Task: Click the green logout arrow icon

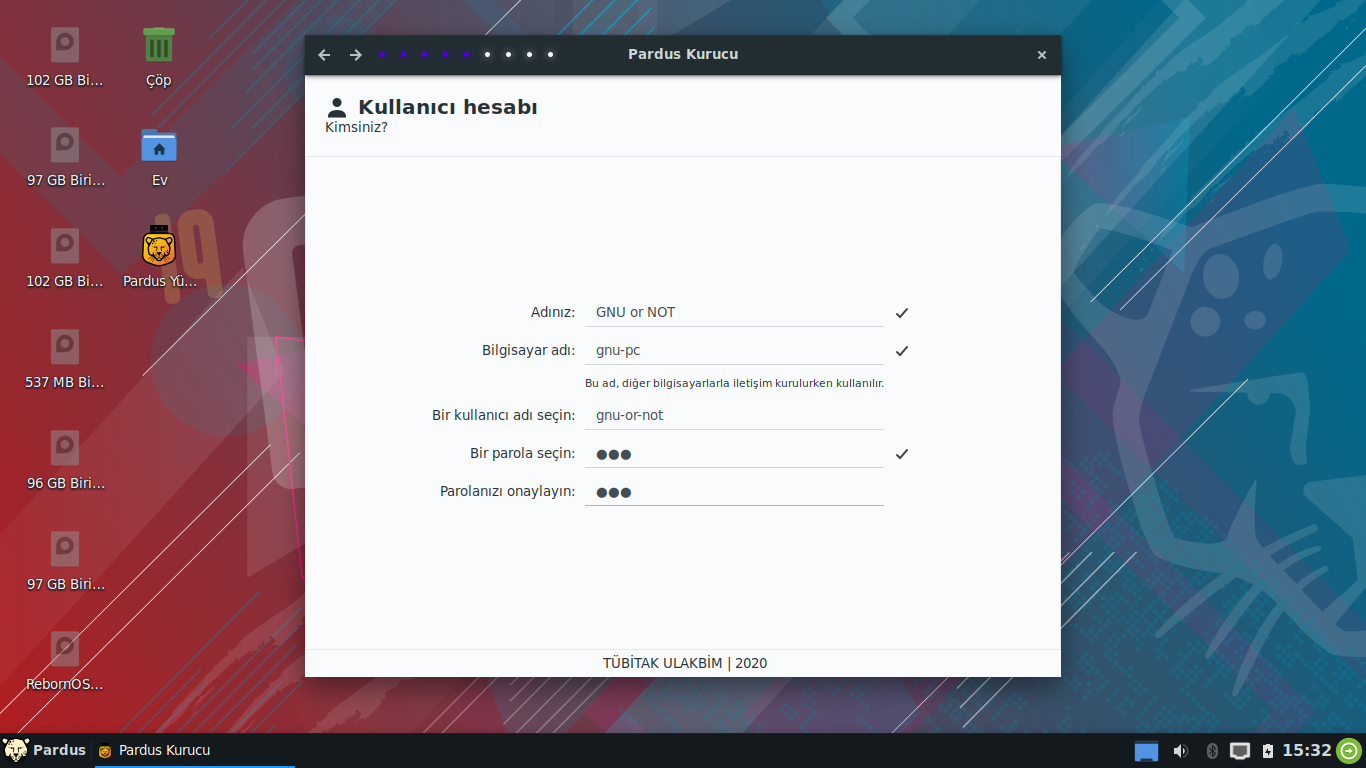Action: 1349,750
